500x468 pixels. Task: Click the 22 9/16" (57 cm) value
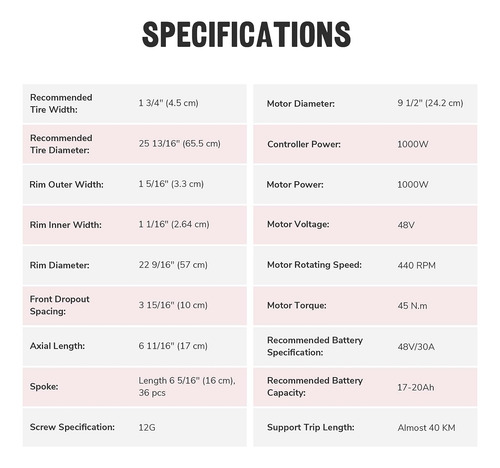[x=173, y=265]
